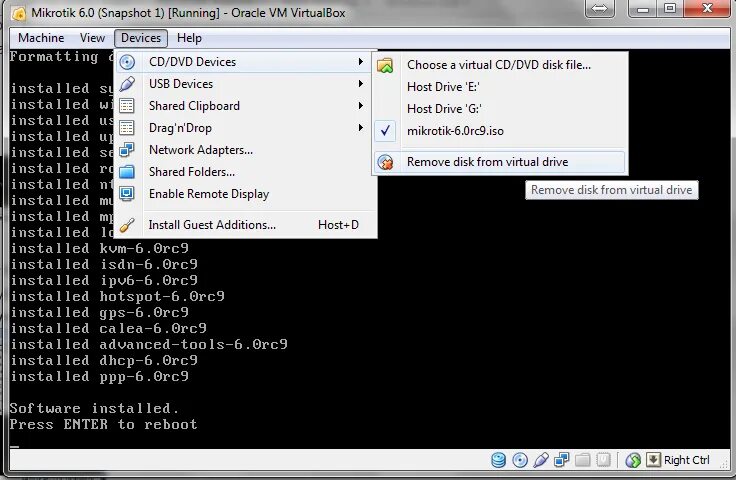This screenshot has height=480, width=736.
Task: Click the virtual disk file folder icon
Action: click(x=385, y=65)
